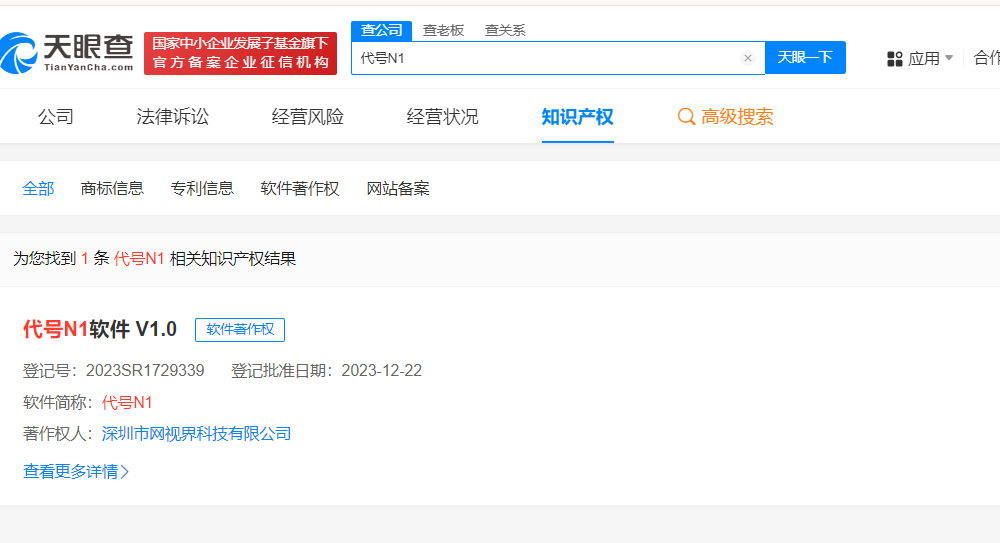Image resolution: width=1000 pixels, height=543 pixels.
Task: Open the 合作 menu item
Action: pos(987,58)
